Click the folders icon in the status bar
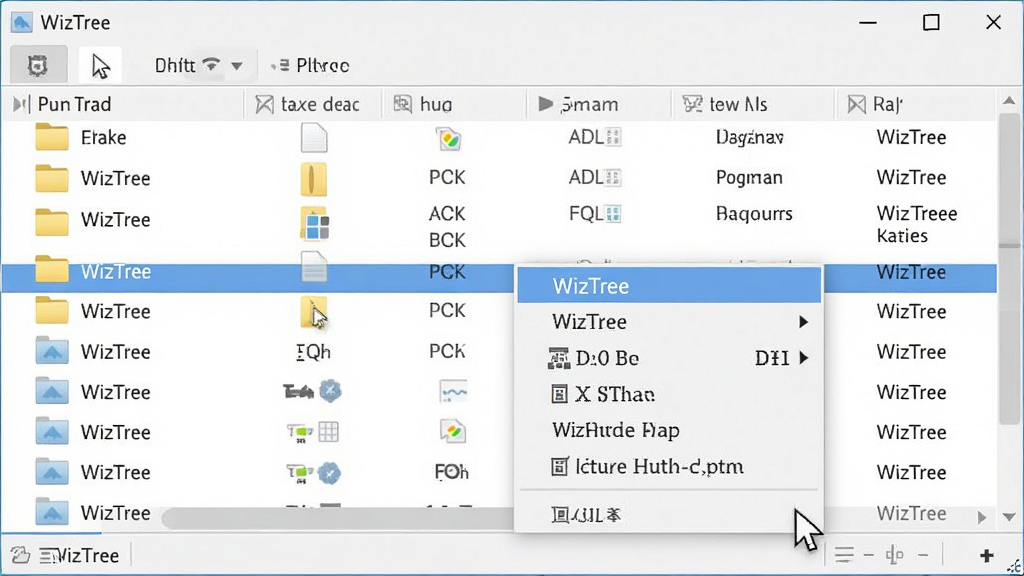Viewport: 1024px width, 576px height. coord(20,554)
